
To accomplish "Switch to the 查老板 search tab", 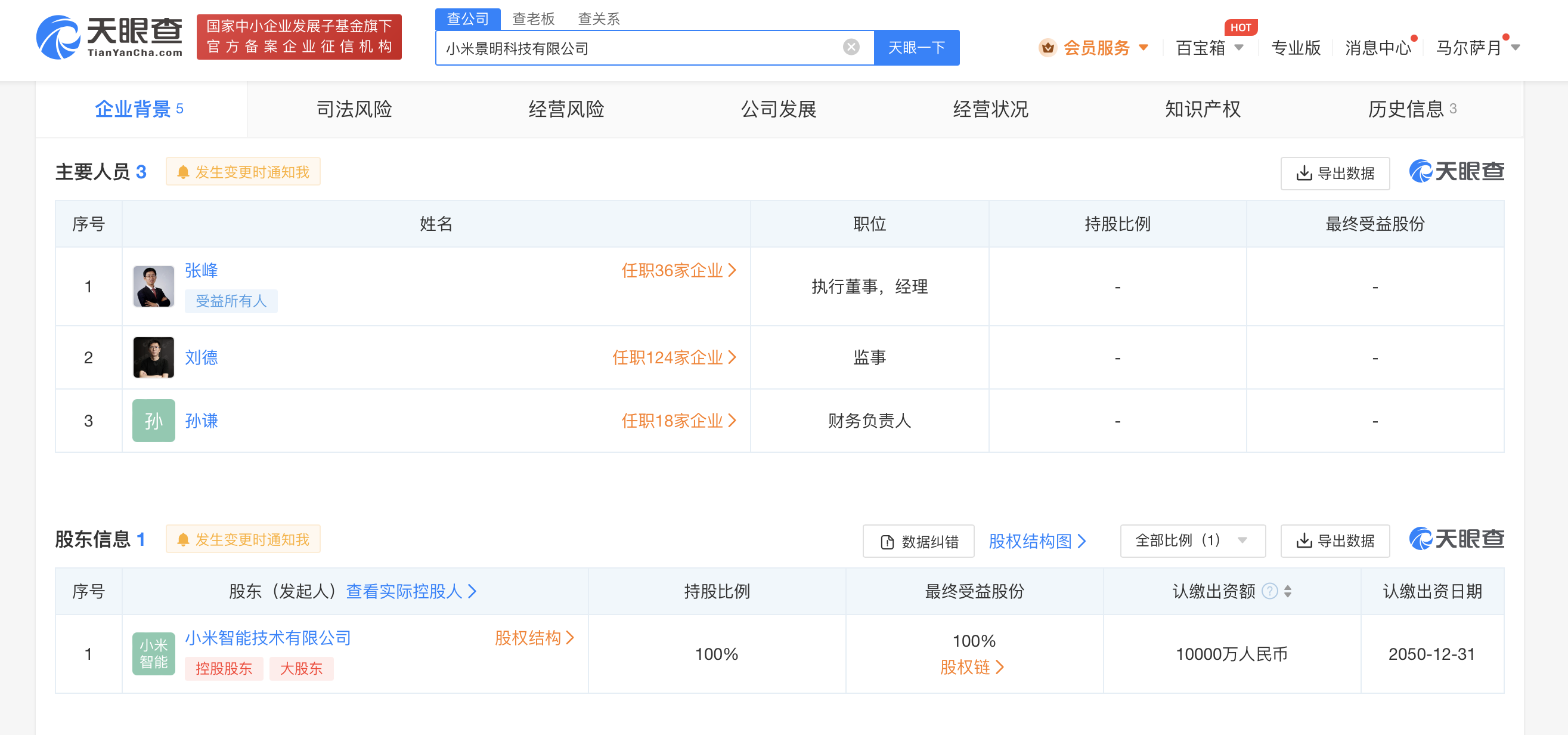I will tap(533, 19).
